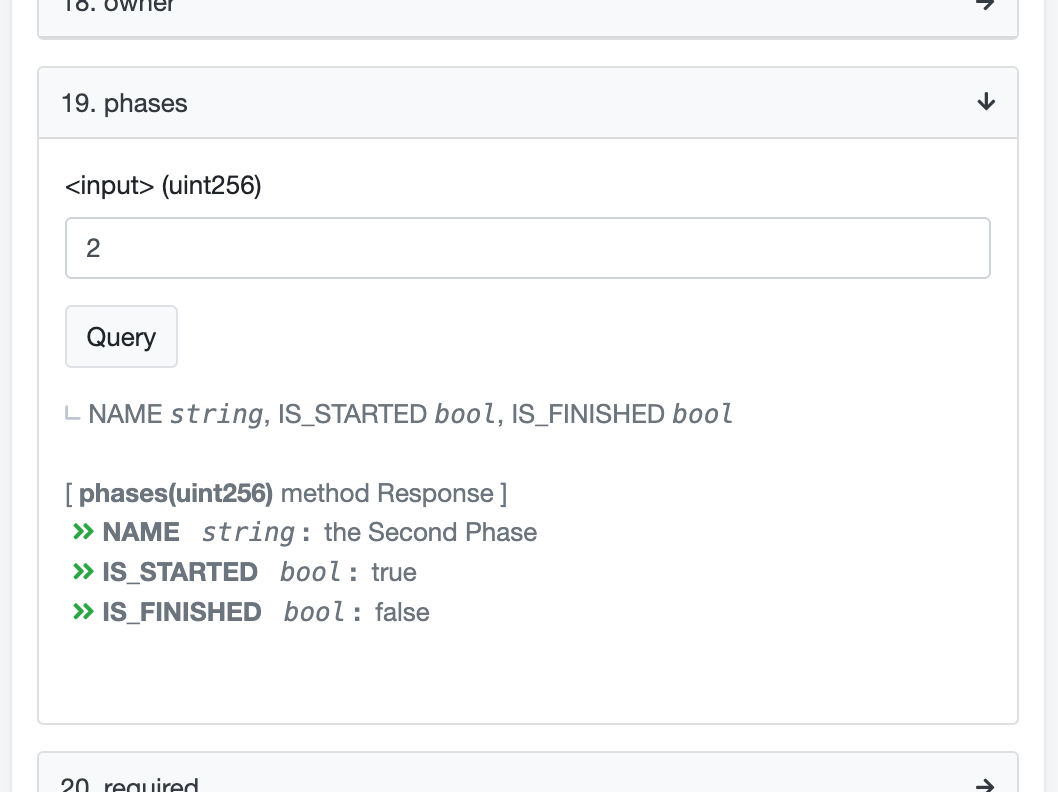The height and width of the screenshot is (792, 1058).
Task: Click the bold IS_STARTED response label
Action: 180,572
